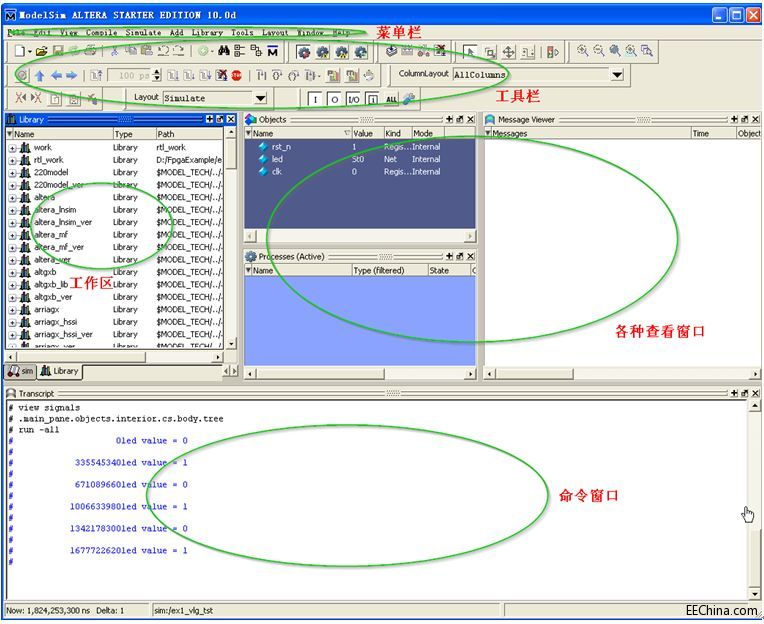
Task: Open the ColumnLayout 'AllColumns' dropdown
Action: 617,75
